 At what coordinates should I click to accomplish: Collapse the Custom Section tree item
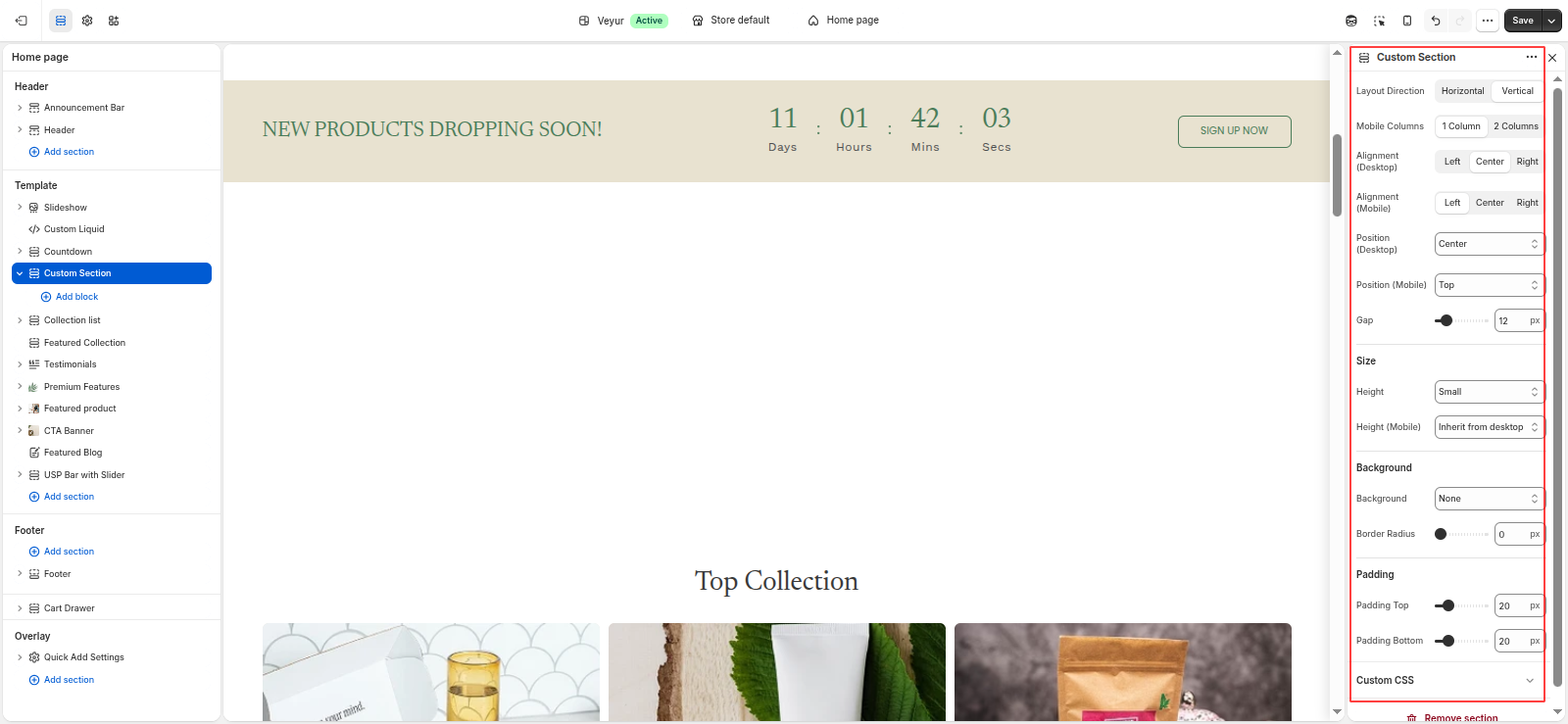coord(20,273)
